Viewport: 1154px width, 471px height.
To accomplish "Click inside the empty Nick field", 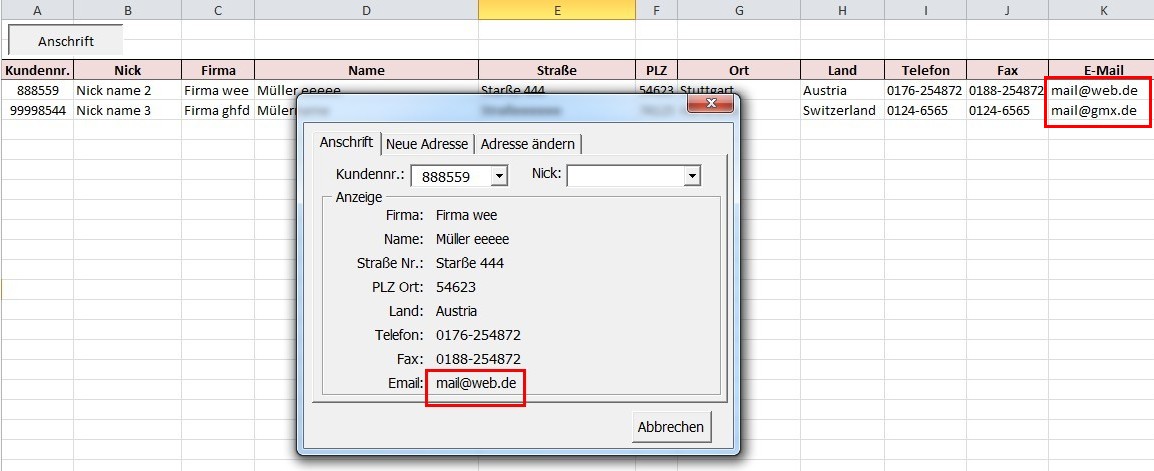I will click(625, 176).
